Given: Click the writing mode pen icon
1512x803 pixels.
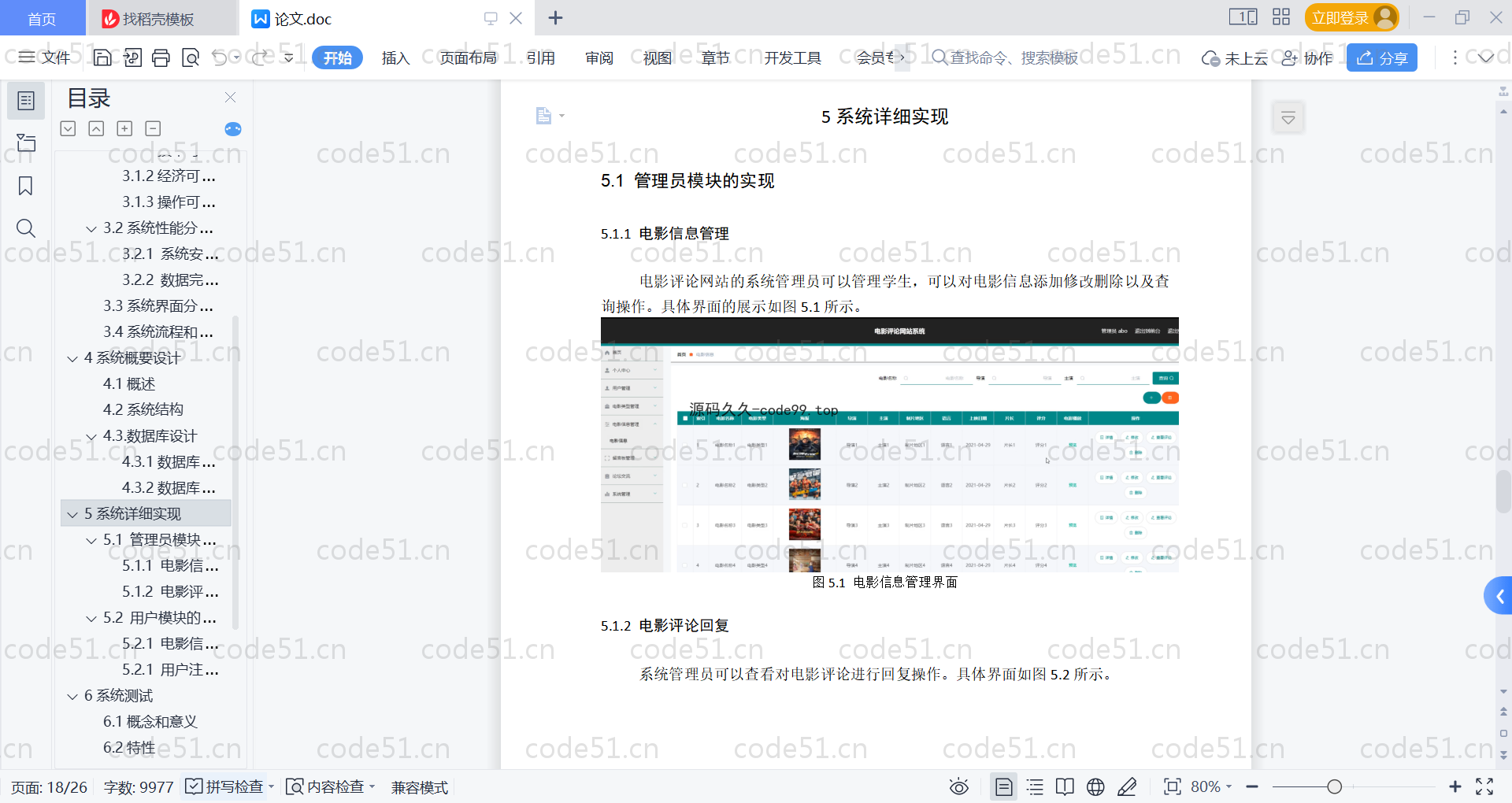Looking at the screenshot, I should (1127, 786).
